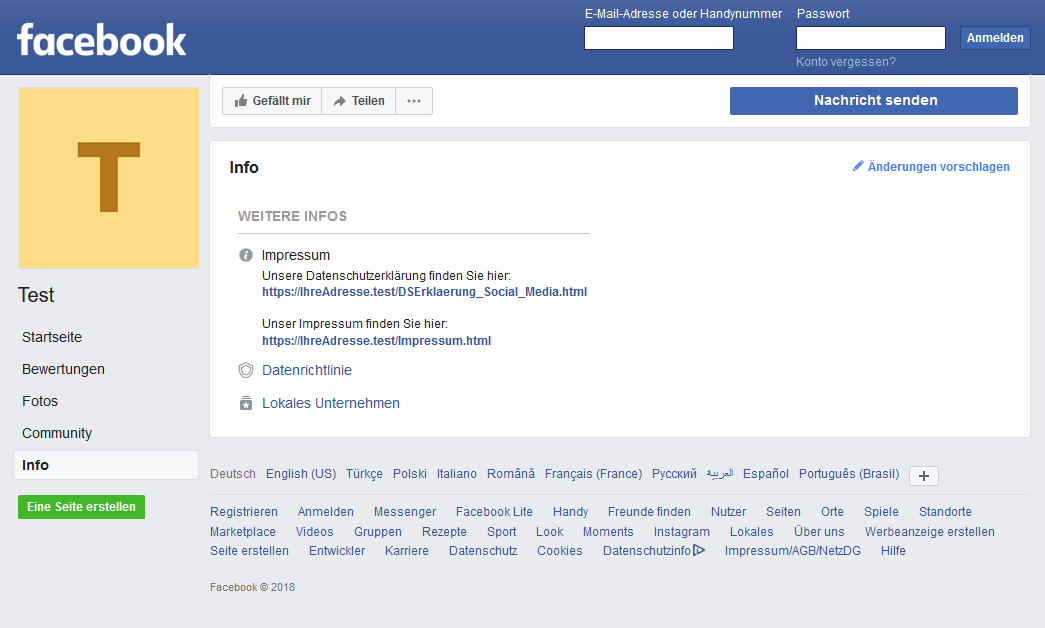This screenshot has height=628, width=1045.
Task: Open Impressum/AGB/NetzDG footer link
Action: (793, 551)
